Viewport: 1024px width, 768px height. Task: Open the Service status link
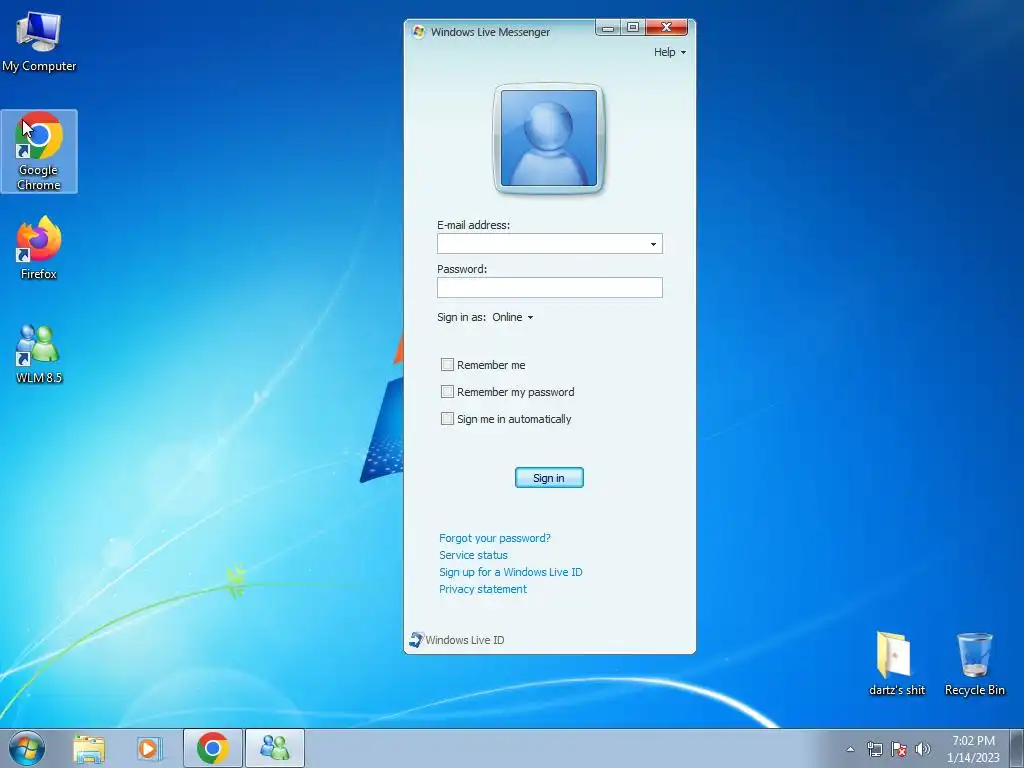coord(473,555)
